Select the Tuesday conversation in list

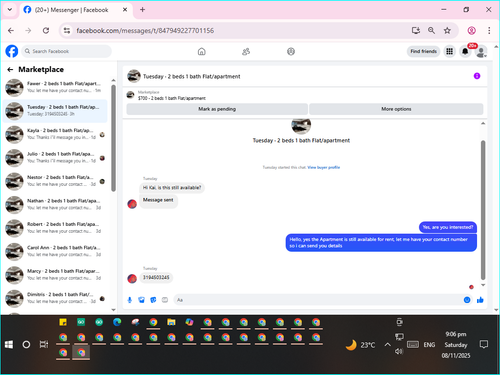[x=55, y=111]
